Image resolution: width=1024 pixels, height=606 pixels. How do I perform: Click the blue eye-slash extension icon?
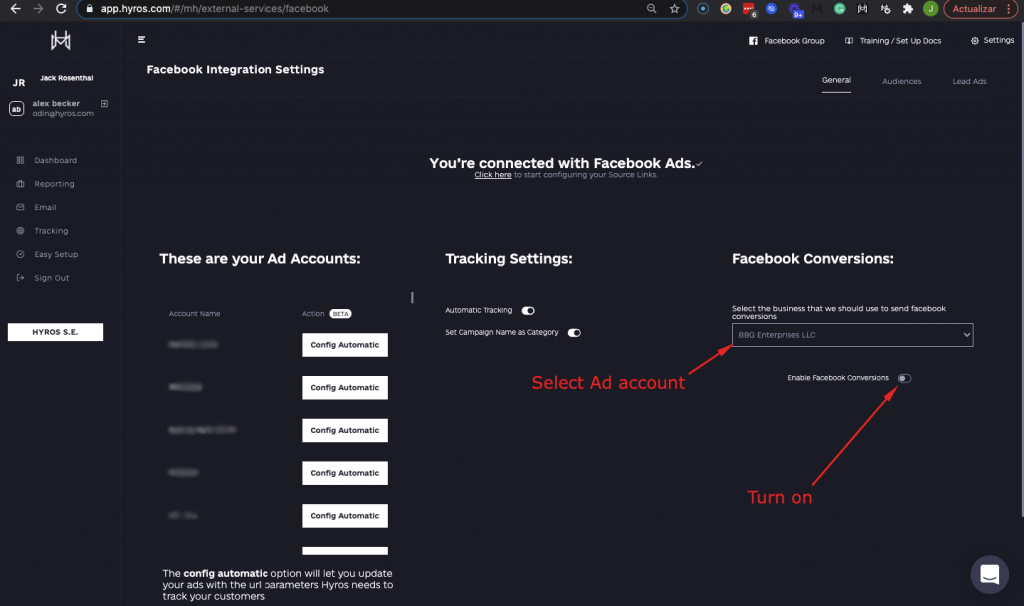click(x=771, y=8)
